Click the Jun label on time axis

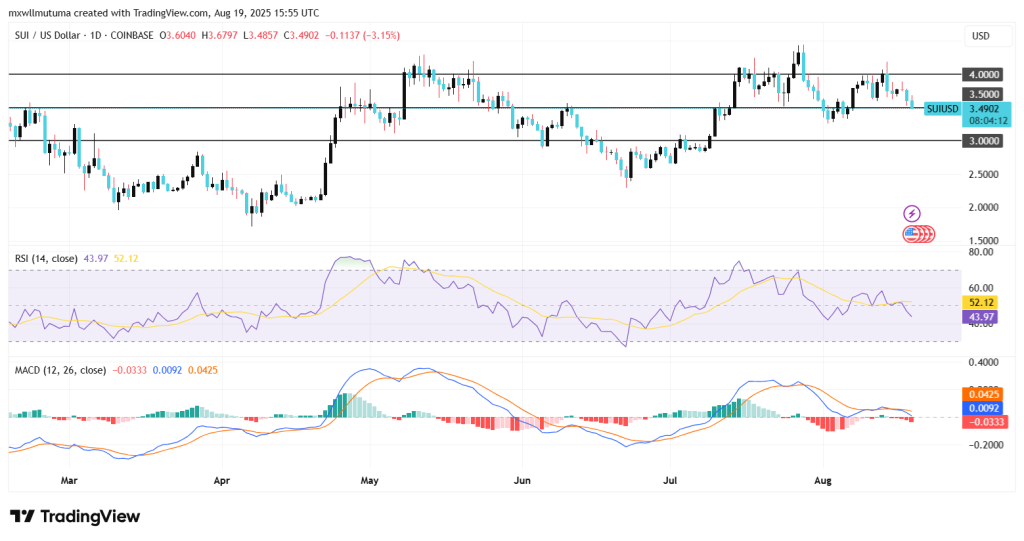pos(523,480)
